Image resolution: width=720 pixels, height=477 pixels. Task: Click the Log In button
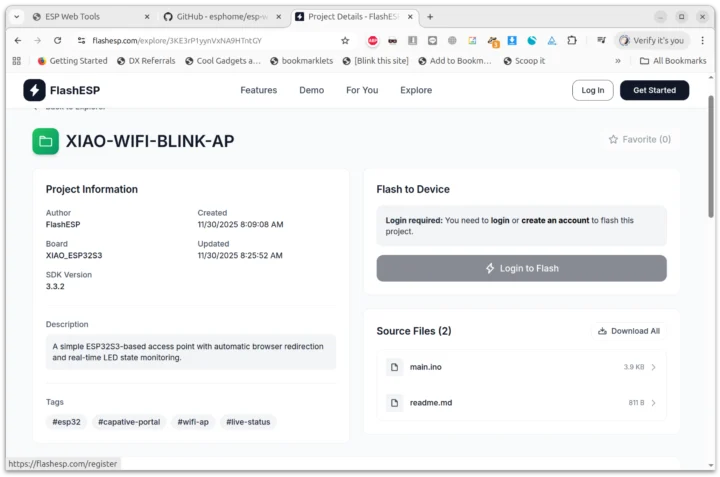(592, 90)
